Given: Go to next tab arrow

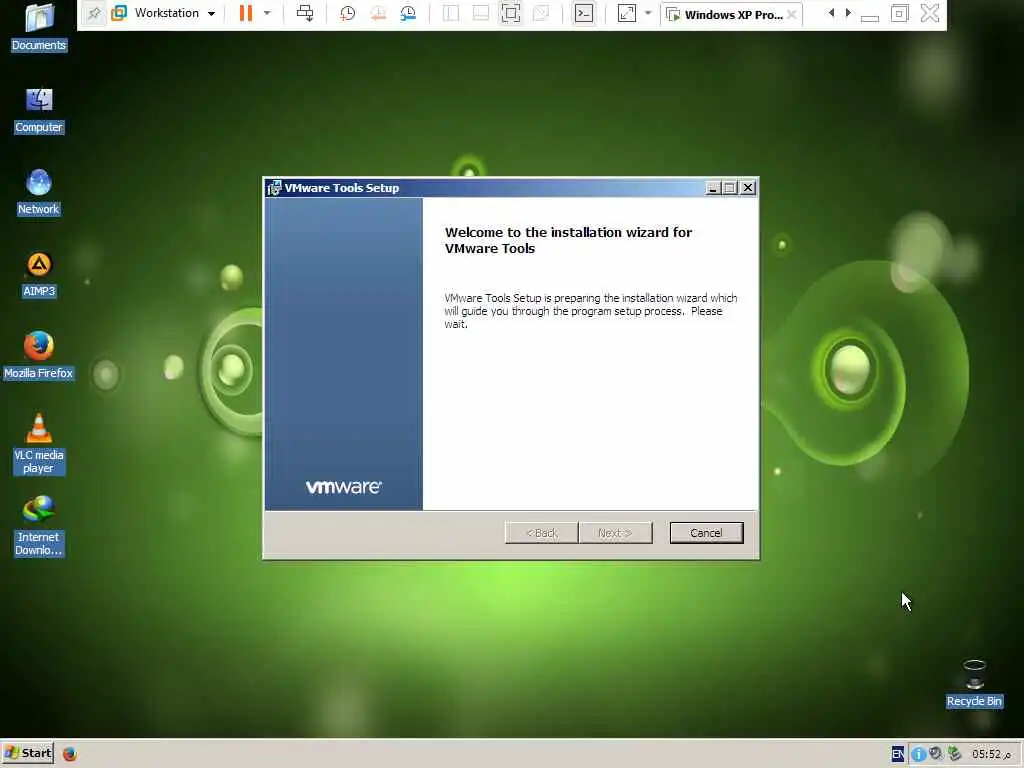Looking at the screenshot, I should pos(848,13).
